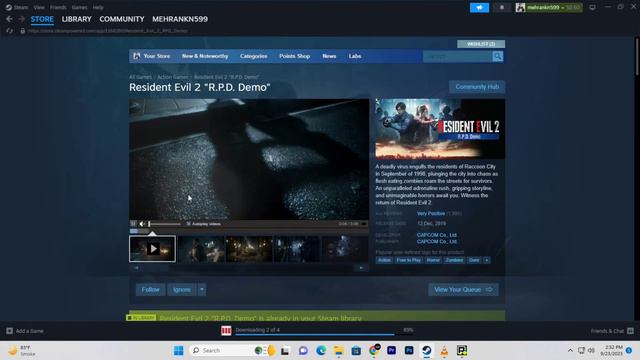Image resolution: width=640 pixels, height=360 pixels.
Task: Open the View menu
Action: (x=39, y=7)
